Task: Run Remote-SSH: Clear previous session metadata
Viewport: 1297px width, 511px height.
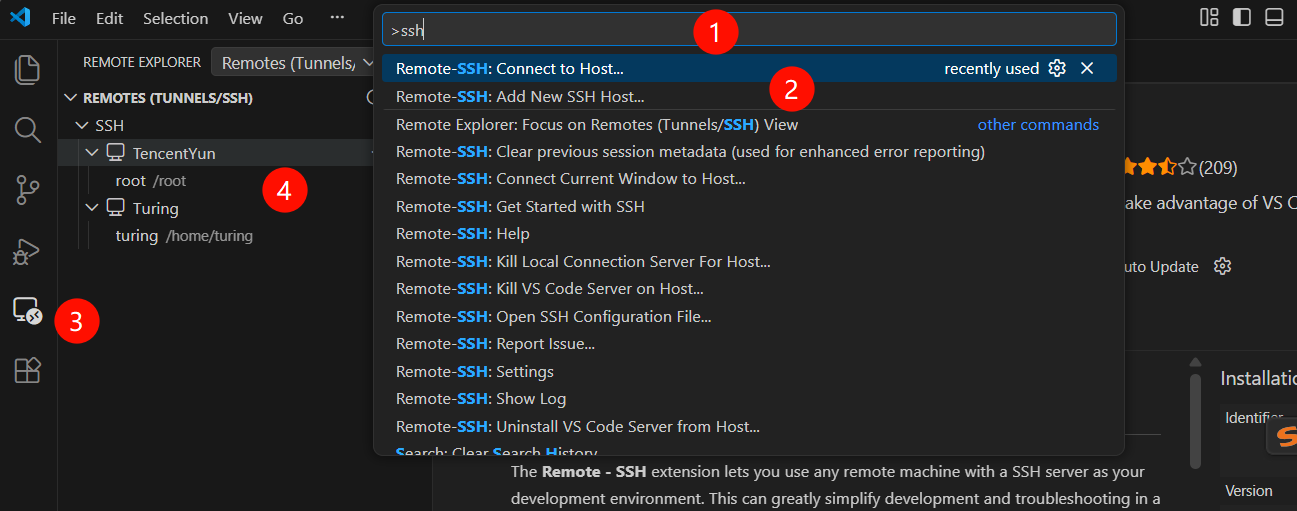Action: point(749,152)
